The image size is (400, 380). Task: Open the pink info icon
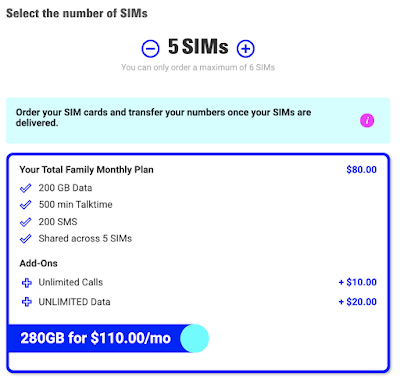tap(367, 120)
